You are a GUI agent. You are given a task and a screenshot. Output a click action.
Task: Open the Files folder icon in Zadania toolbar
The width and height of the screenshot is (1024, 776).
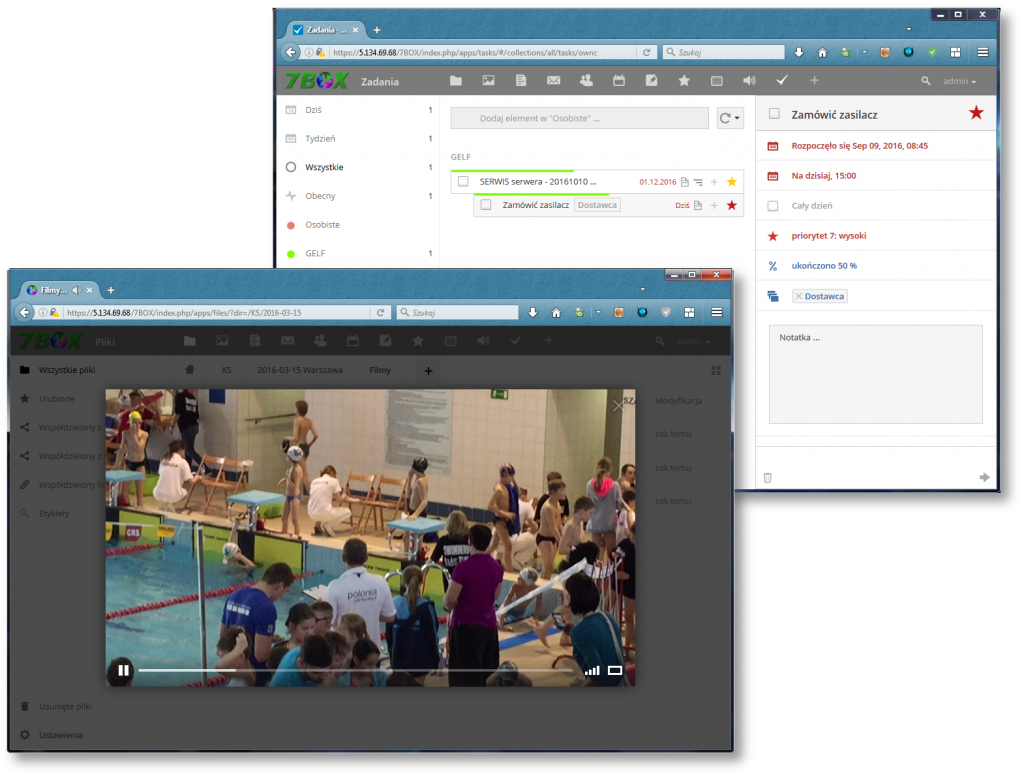pos(456,81)
